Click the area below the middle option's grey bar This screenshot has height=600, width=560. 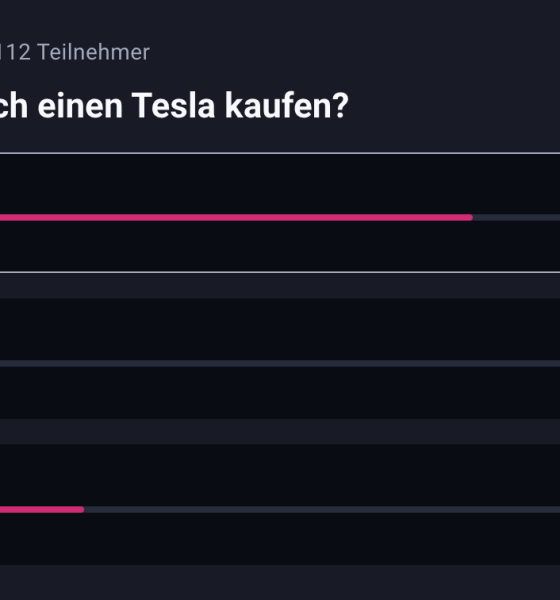click(x=280, y=393)
